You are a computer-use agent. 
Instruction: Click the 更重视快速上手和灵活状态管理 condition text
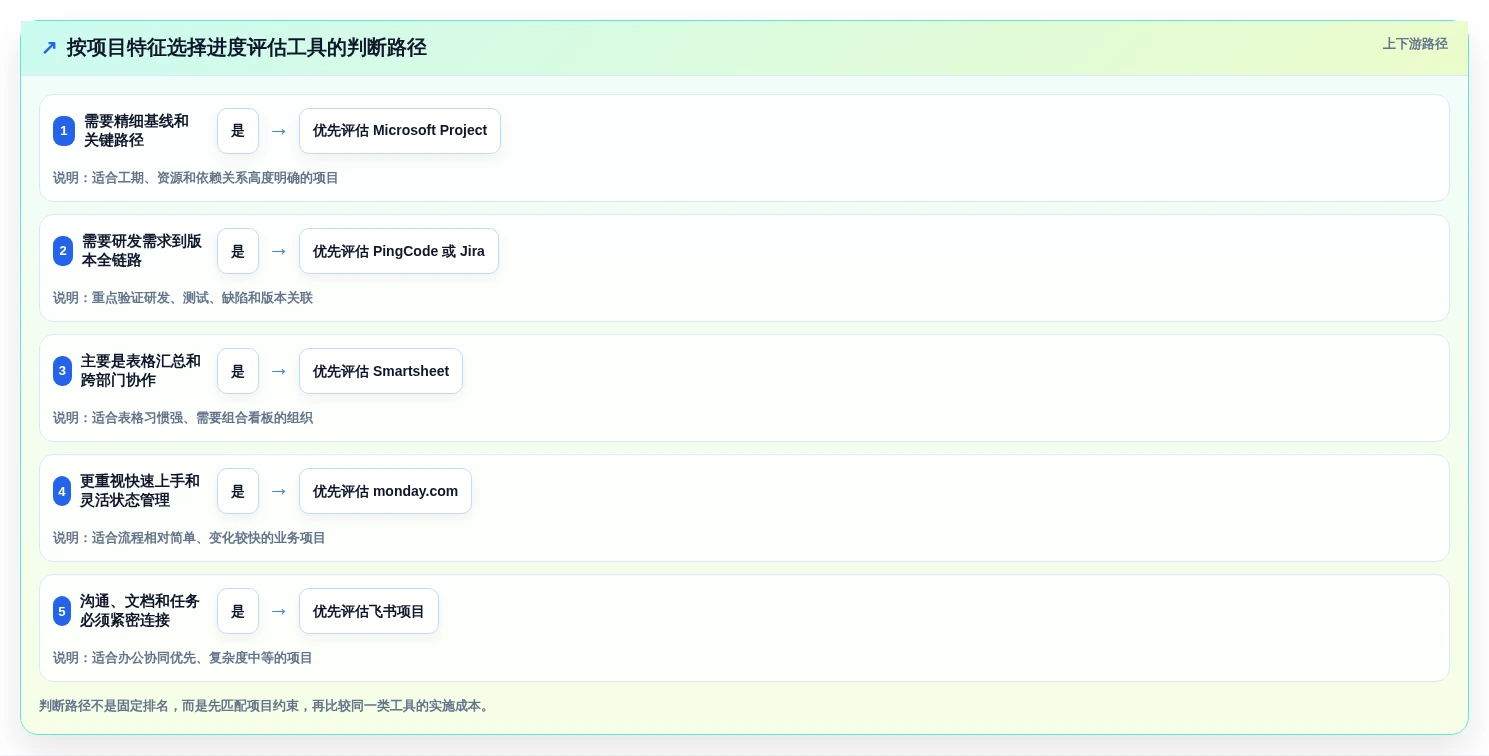[140, 491]
